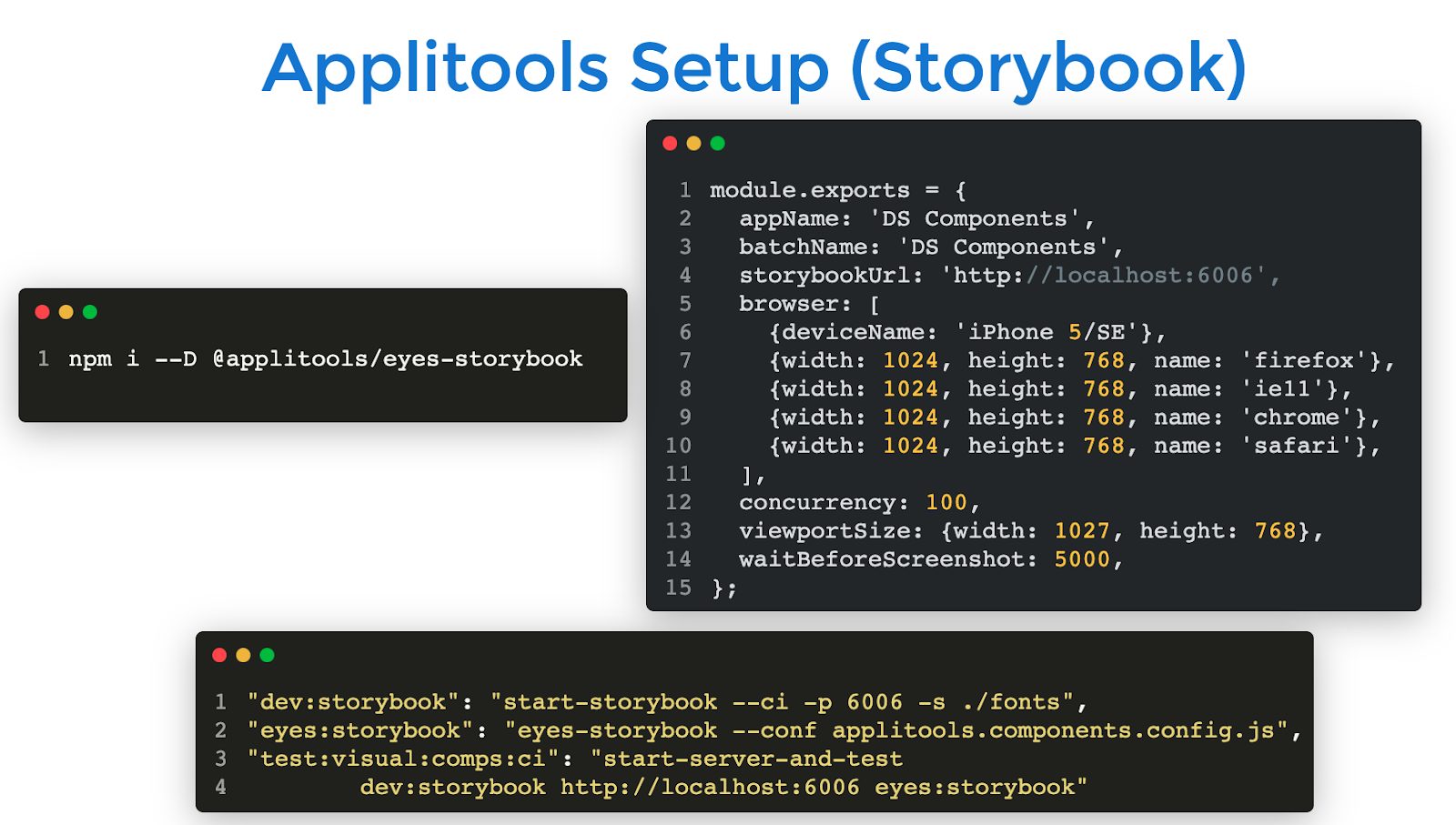1456x825 pixels.
Task: Click http://localhost:6006 in the scripts window
Action: point(709,787)
